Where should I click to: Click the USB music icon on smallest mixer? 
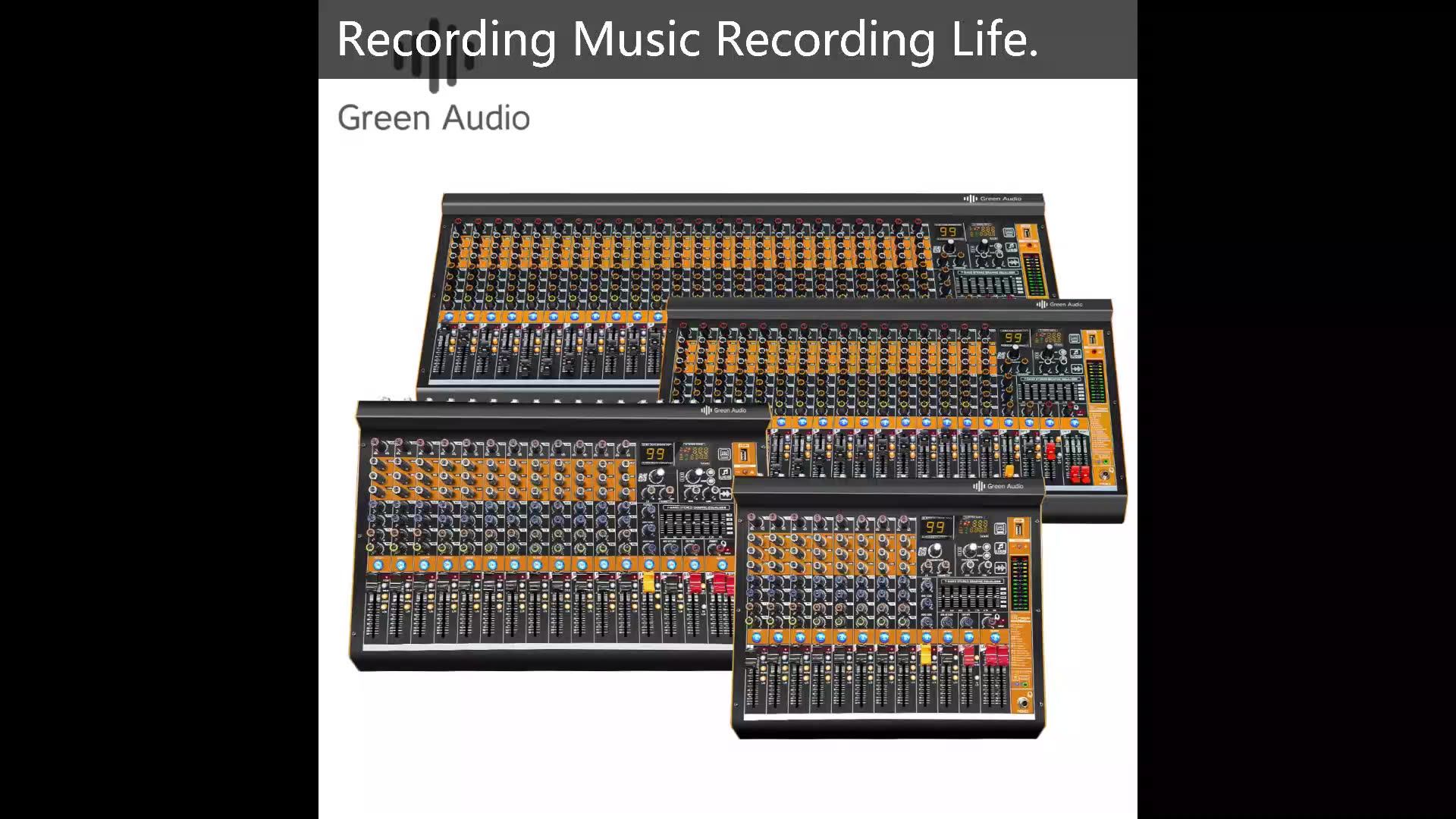point(1000,548)
